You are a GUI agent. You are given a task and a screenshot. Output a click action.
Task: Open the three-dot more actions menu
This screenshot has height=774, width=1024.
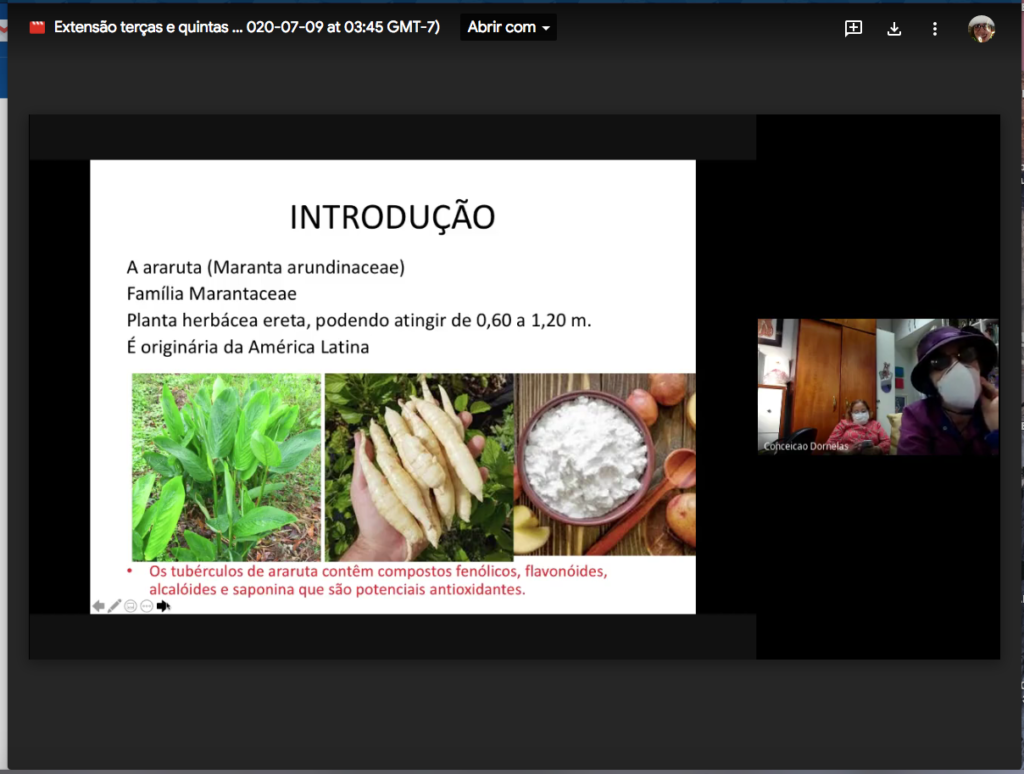click(935, 29)
